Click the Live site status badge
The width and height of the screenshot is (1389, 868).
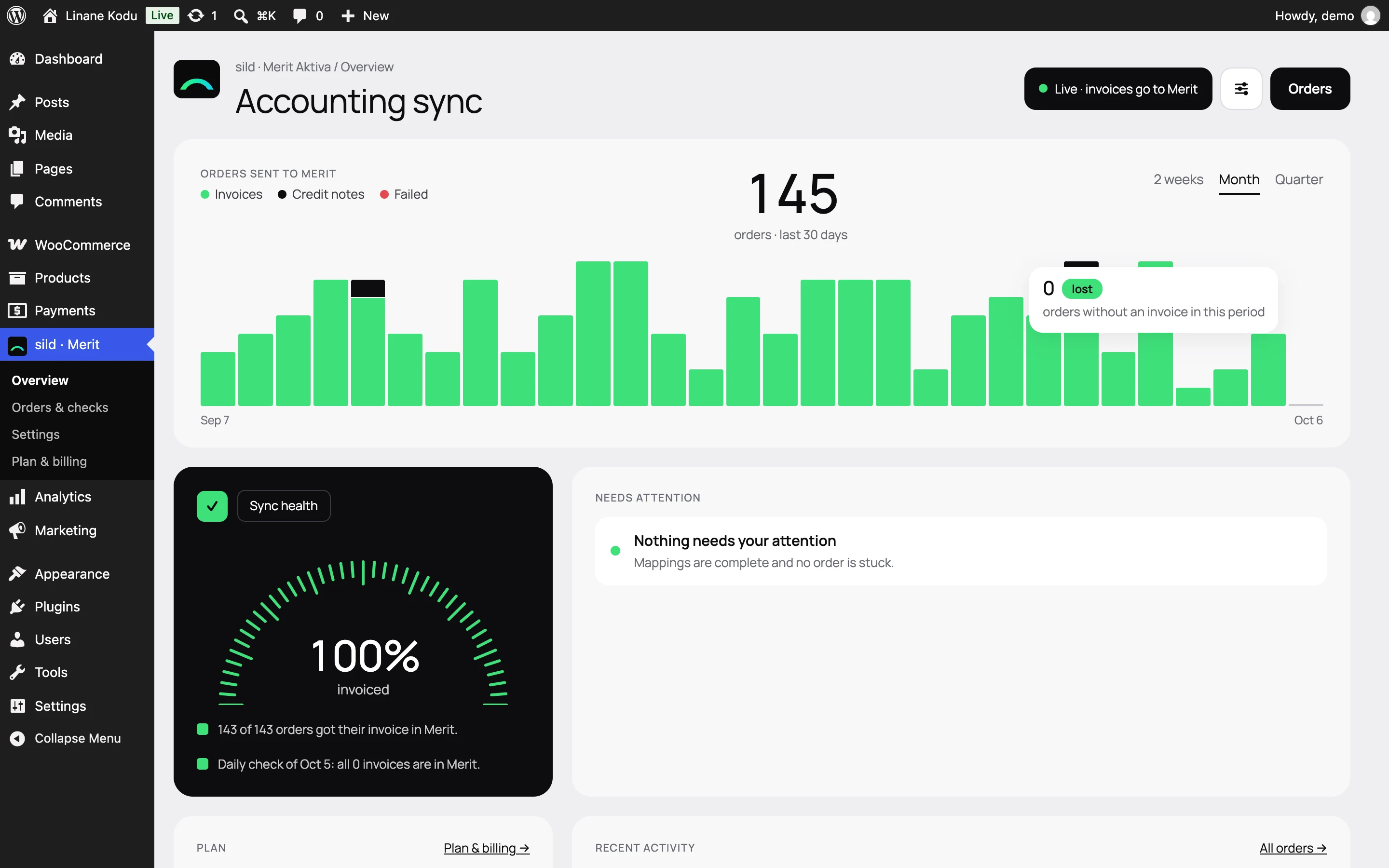pos(163,15)
